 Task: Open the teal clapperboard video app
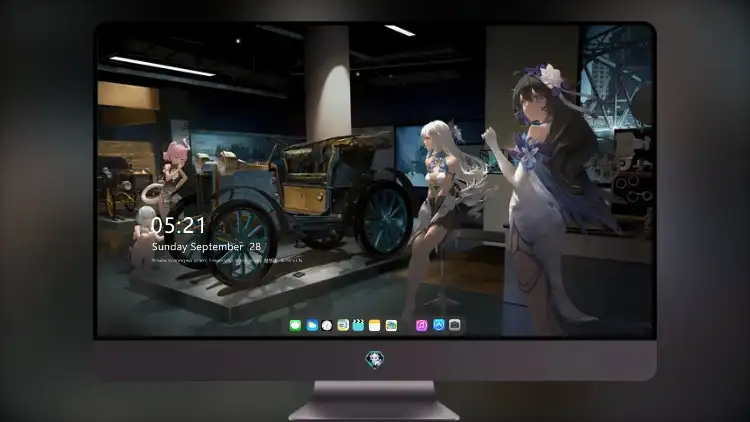tap(358, 325)
